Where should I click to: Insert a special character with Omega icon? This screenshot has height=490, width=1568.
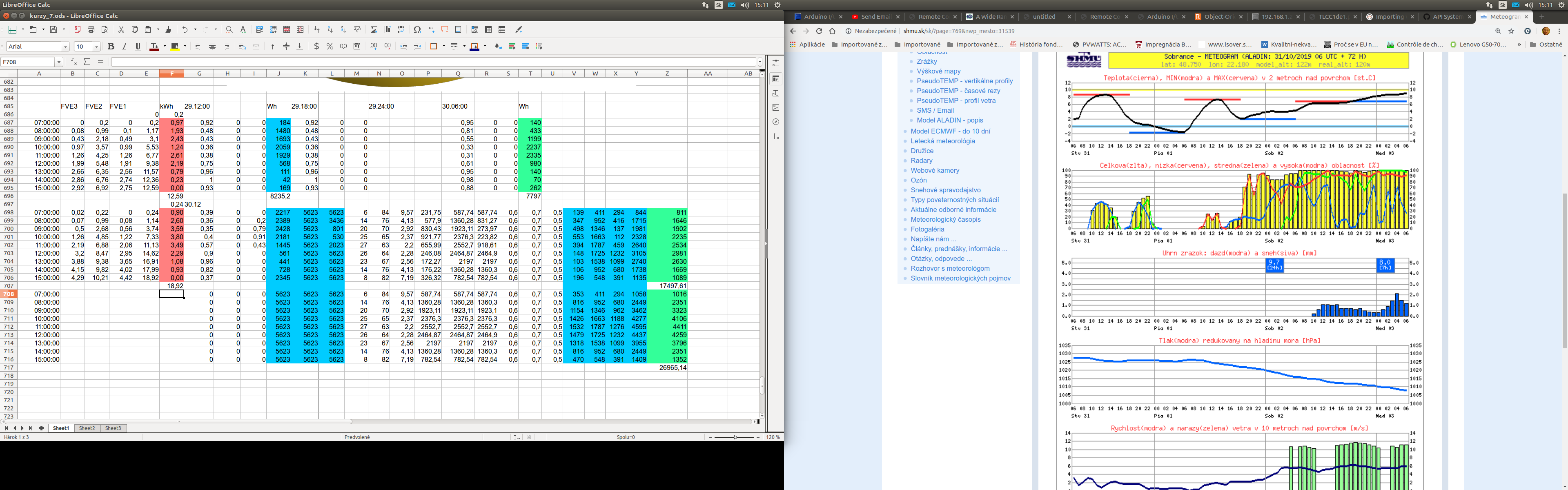coord(417,29)
